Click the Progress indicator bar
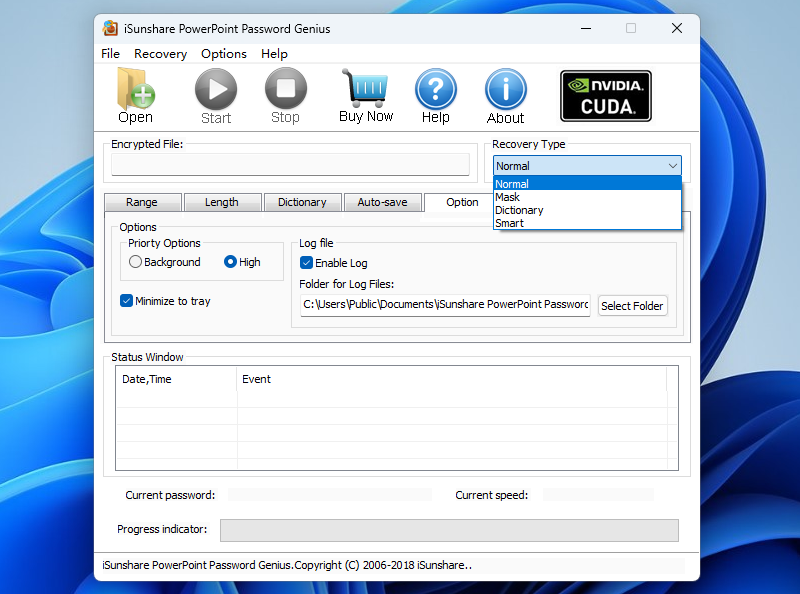This screenshot has height=594, width=800. tap(449, 530)
